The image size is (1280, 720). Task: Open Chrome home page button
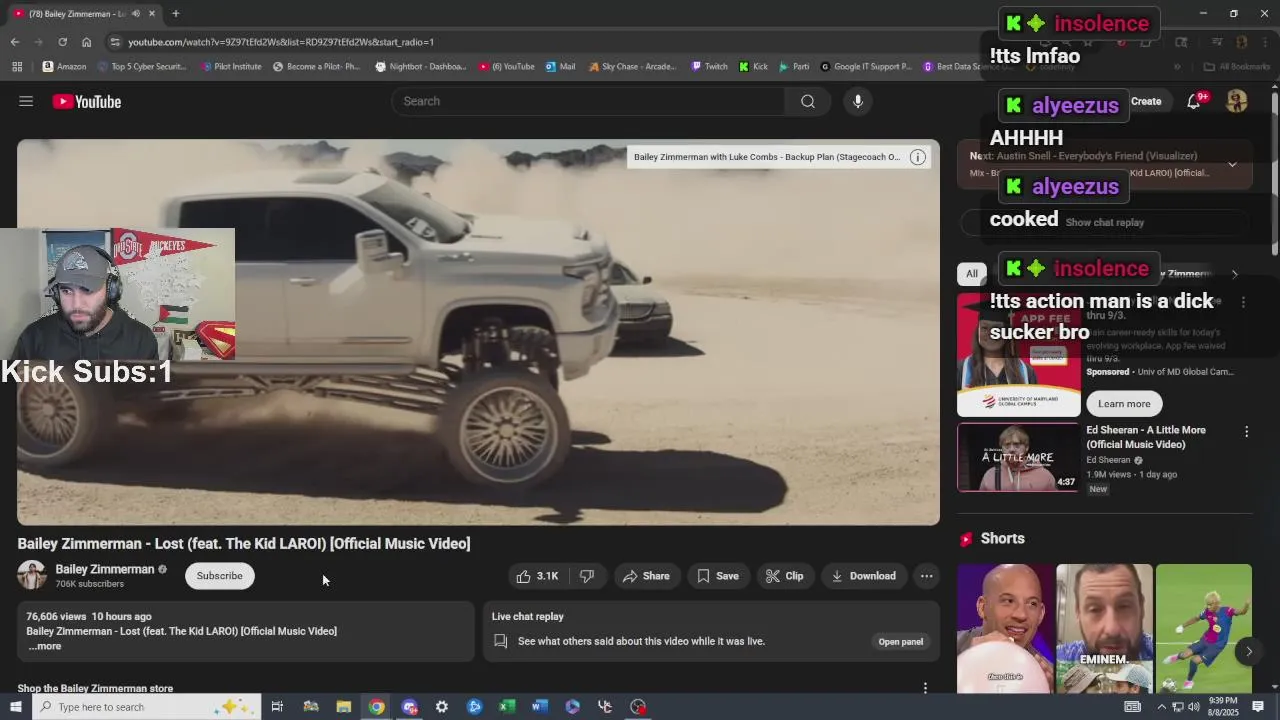(x=86, y=42)
